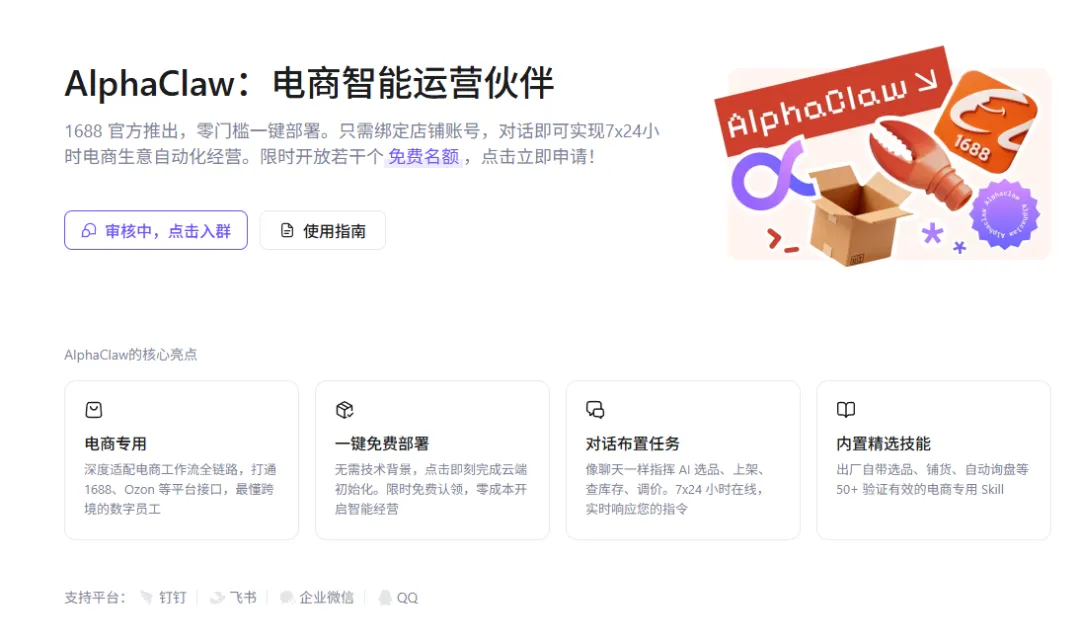Click the AlphaClaw main heading title
1080x644 pixels.
pos(309,83)
